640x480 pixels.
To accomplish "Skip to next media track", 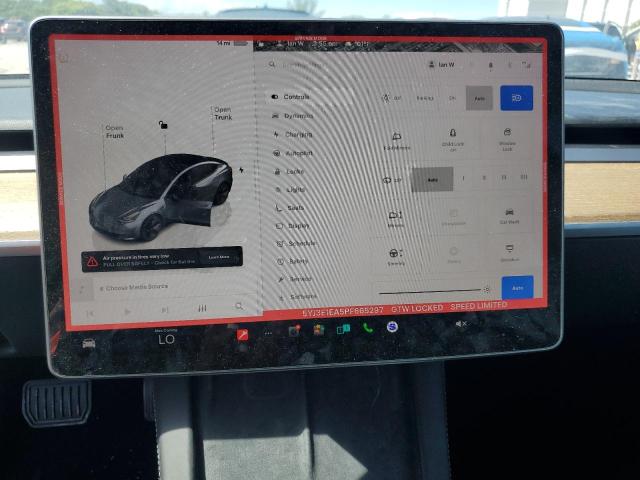I will (x=165, y=310).
